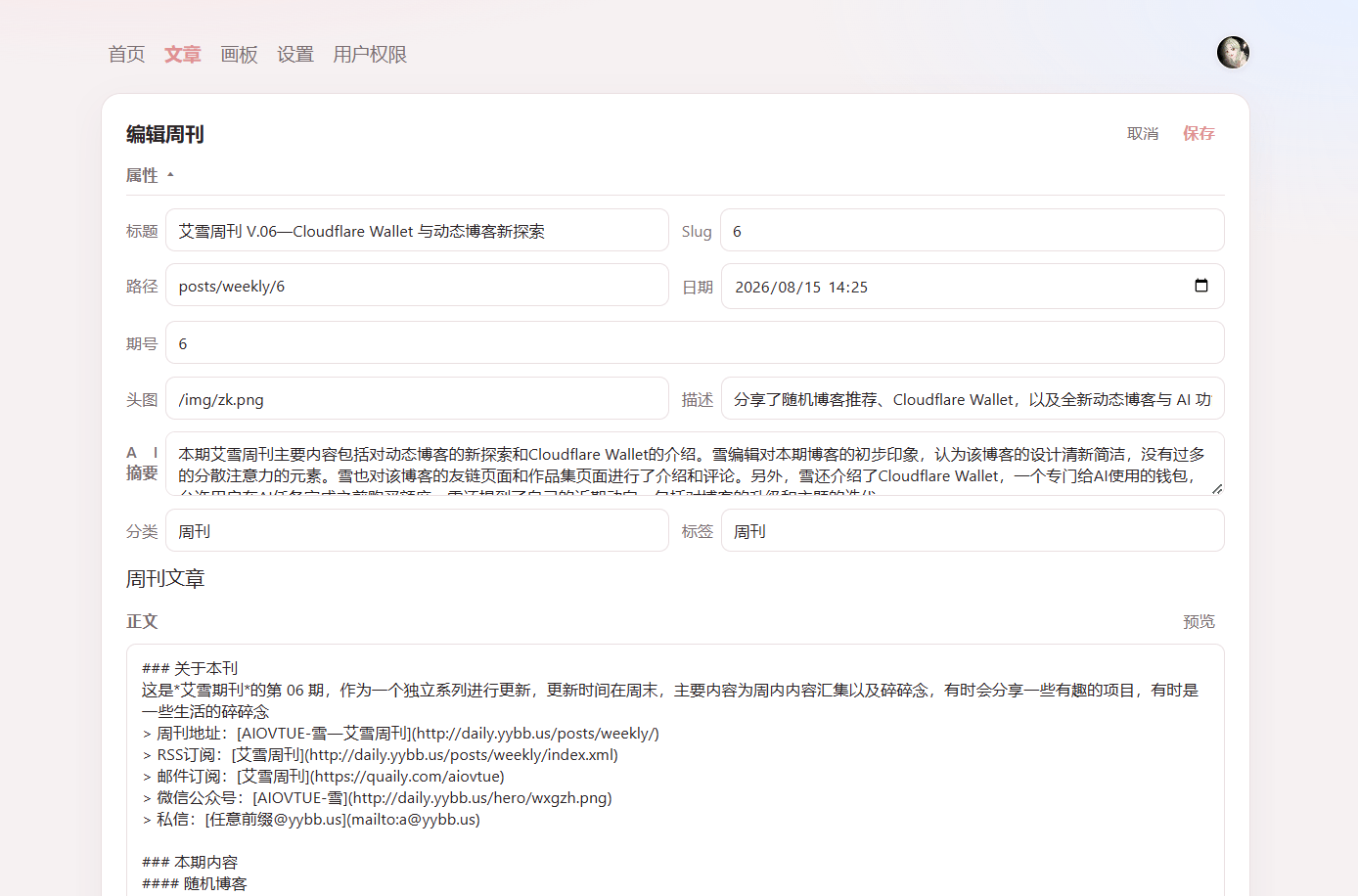The height and width of the screenshot is (896, 1358).
Task: Click the '### 关于本刊' line in editor
Action: click(x=190, y=668)
